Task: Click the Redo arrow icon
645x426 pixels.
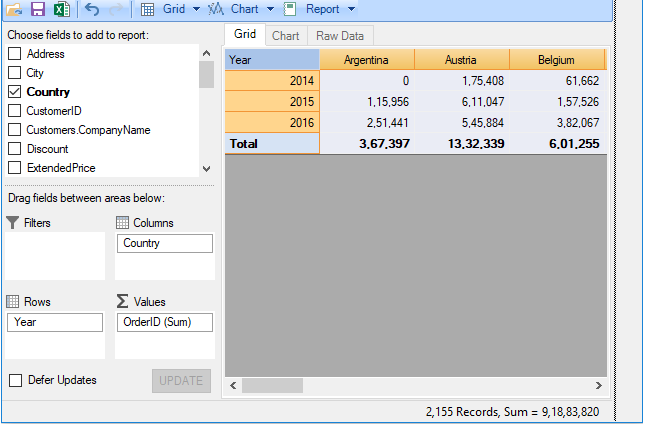Action: tap(117, 9)
